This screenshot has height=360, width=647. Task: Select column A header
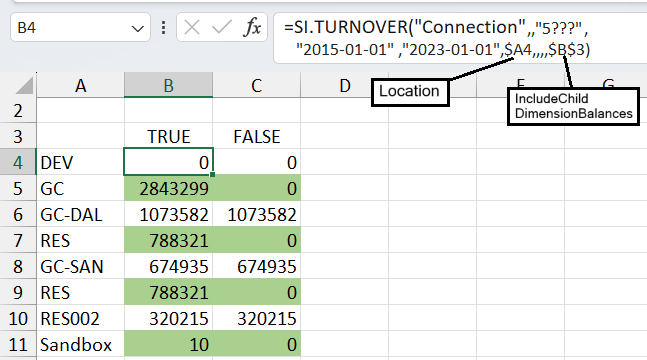click(80, 85)
